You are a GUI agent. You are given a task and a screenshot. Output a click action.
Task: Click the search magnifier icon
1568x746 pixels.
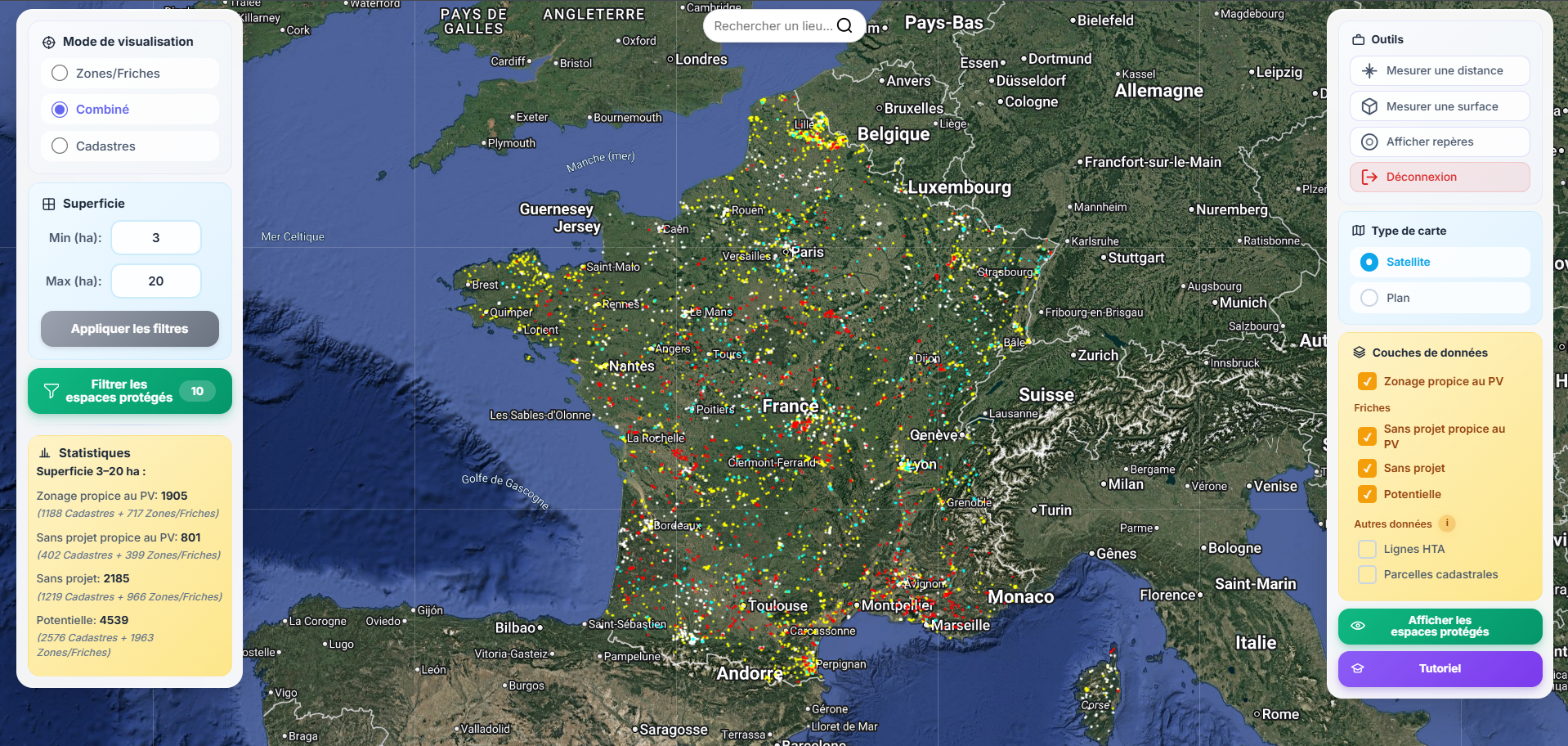[x=844, y=25]
